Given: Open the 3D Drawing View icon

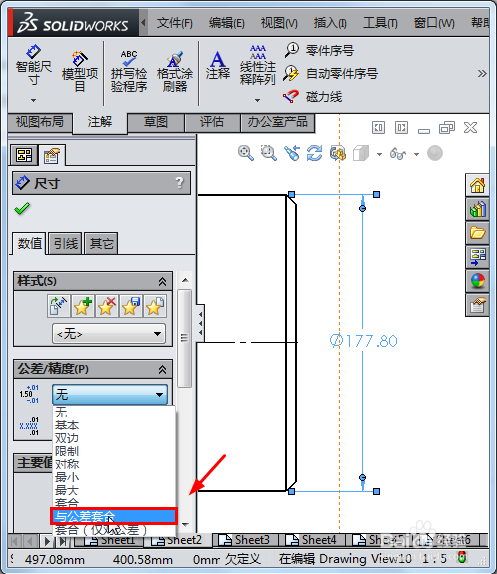Looking at the screenshot, I should coord(337,153).
